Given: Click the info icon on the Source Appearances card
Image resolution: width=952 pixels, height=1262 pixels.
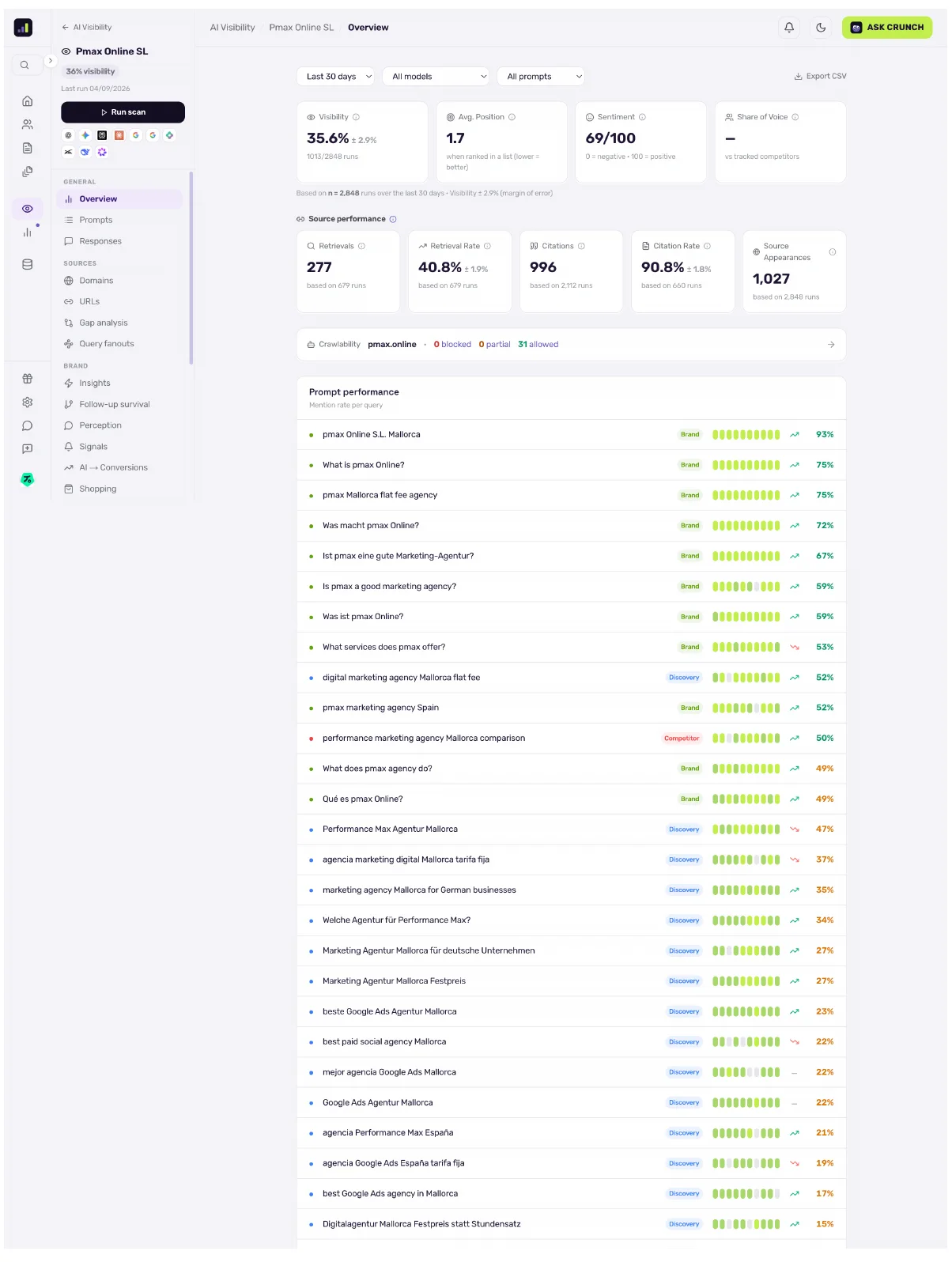Looking at the screenshot, I should tap(833, 252).
